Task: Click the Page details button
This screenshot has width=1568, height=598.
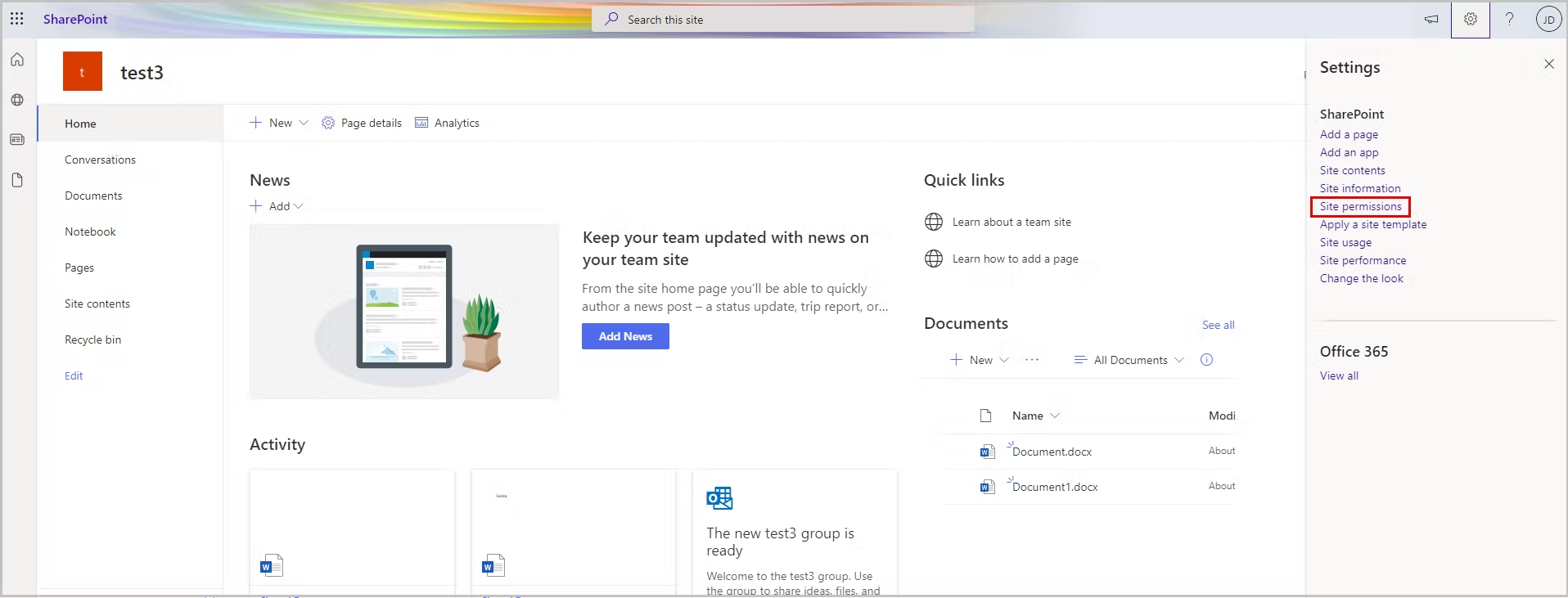Action: pyautogui.click(x=362, y=123)
